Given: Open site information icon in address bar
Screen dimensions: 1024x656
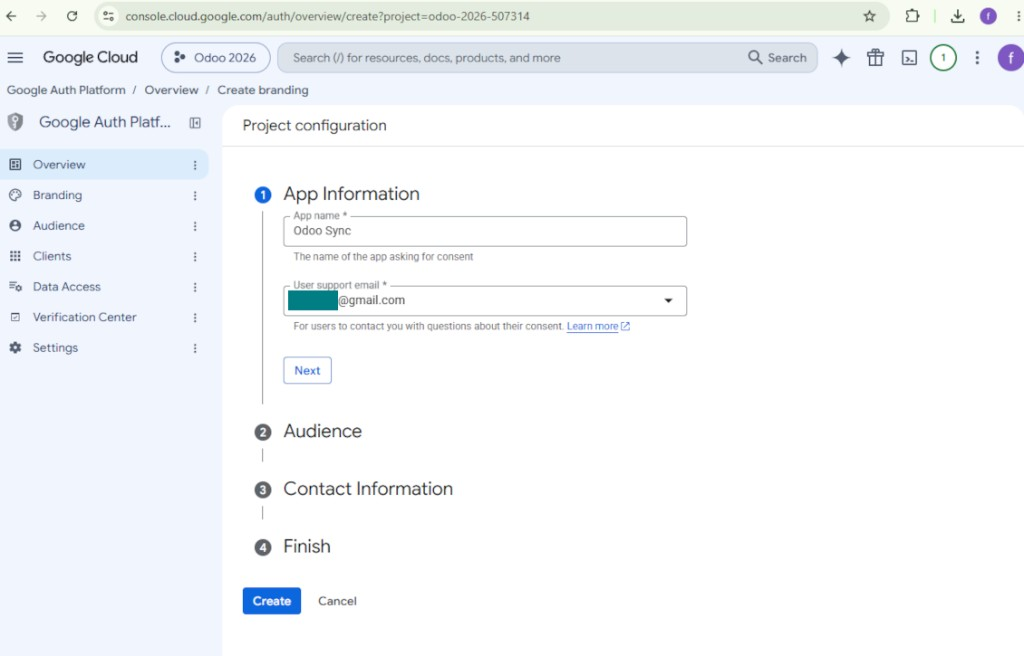Looking at the screenshot, I should (x=108, y=16).
